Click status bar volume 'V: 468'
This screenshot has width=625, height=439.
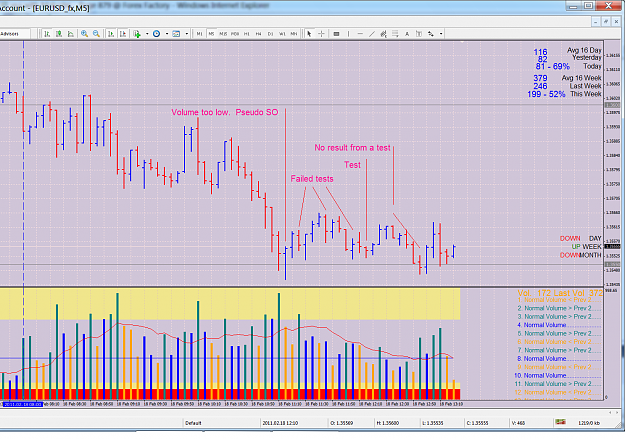(518, 423)
